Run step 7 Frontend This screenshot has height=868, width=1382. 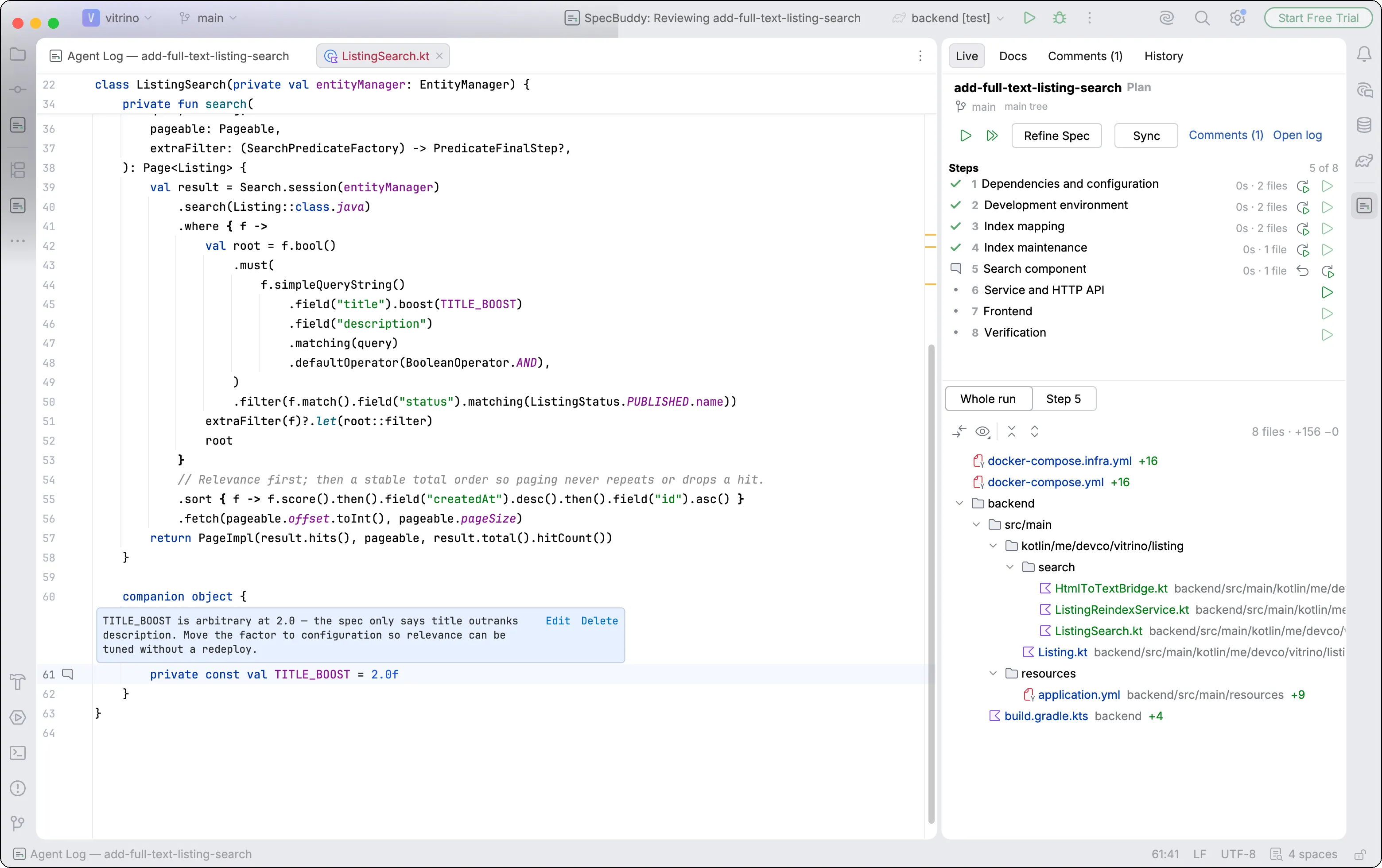[1327, 313]
